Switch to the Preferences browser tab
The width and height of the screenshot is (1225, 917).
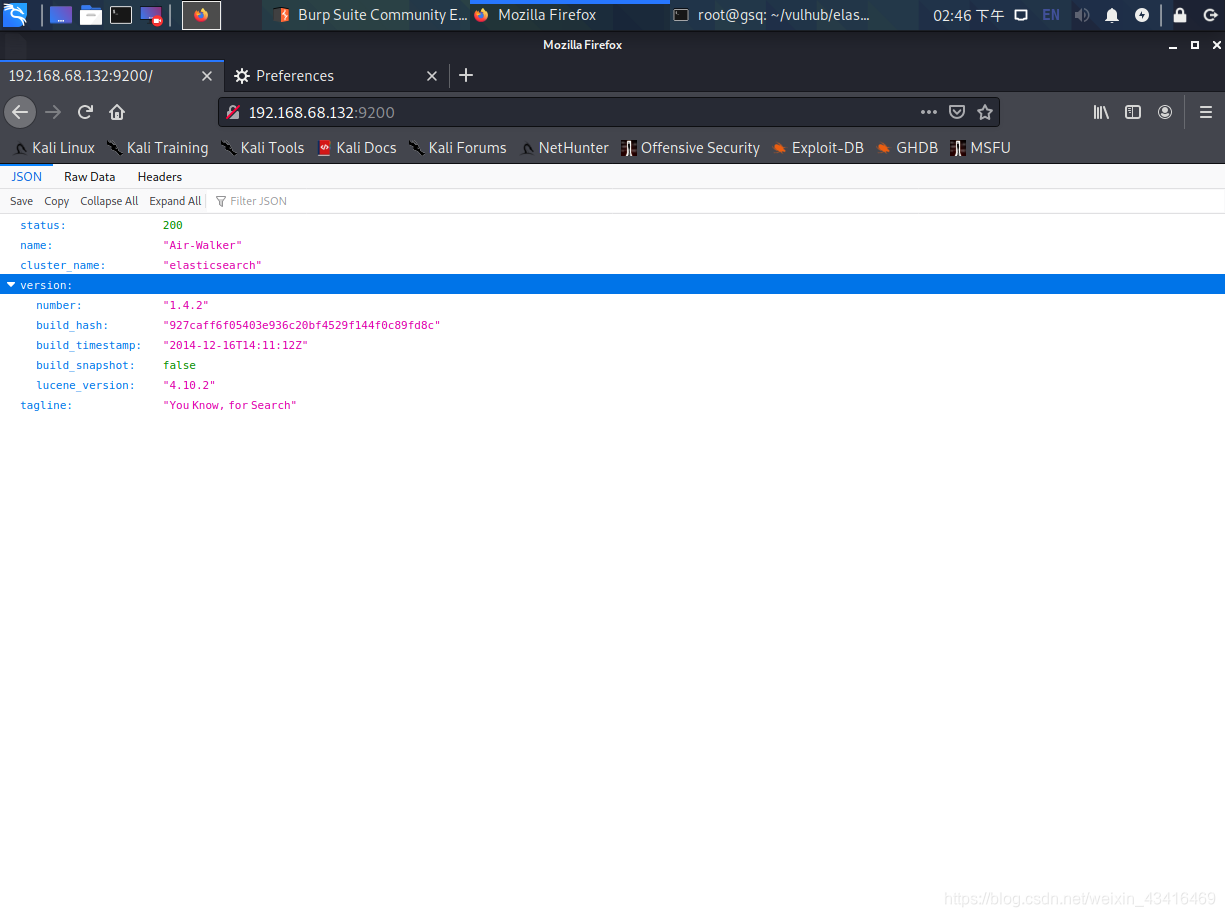click(295, 75)
